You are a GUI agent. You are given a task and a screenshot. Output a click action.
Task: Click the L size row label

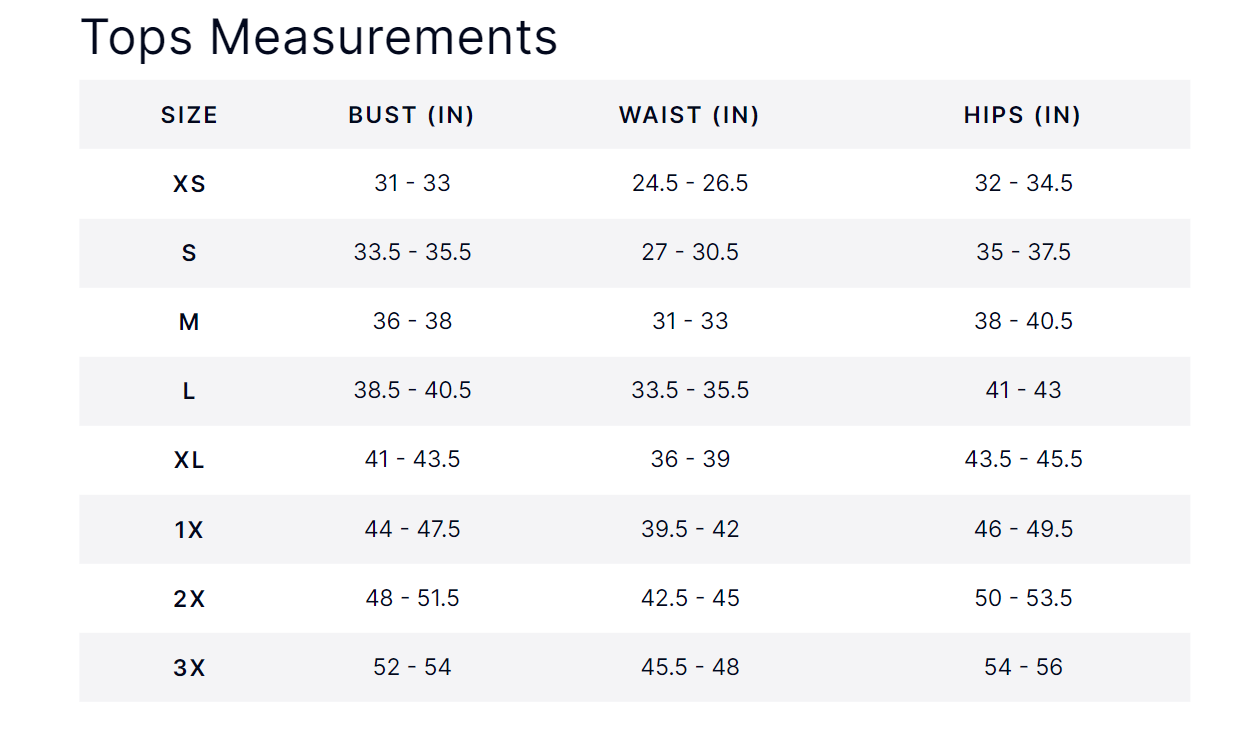(x=189, y=391)
